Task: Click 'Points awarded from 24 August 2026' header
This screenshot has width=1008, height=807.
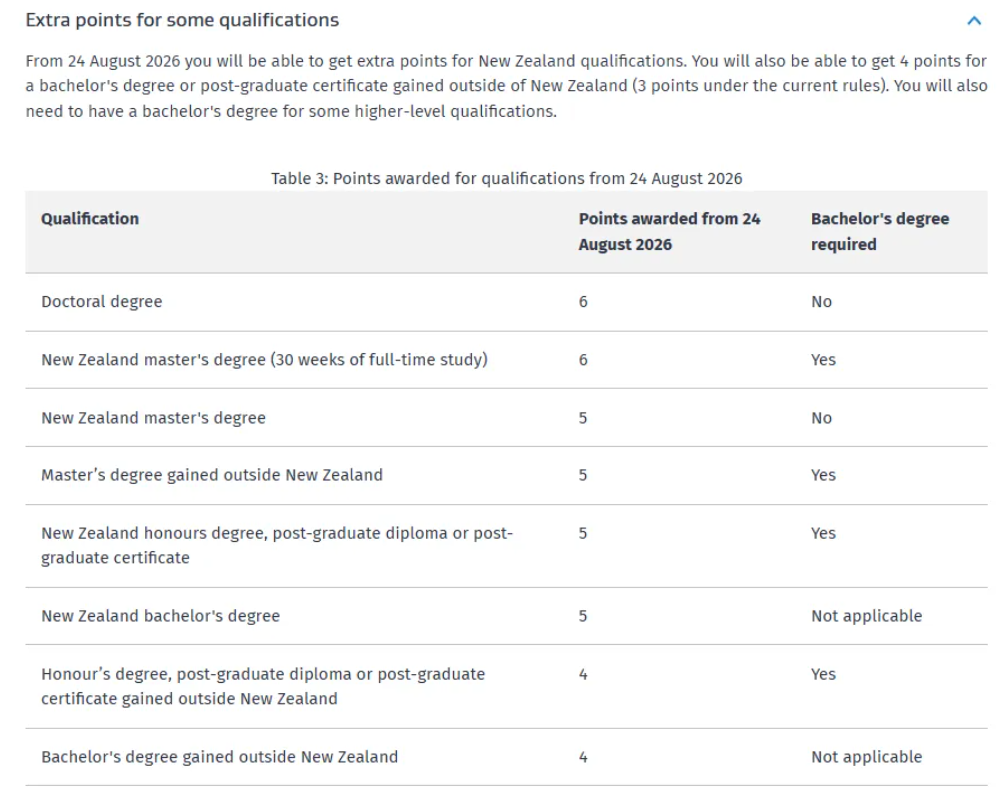Action: (669, 231)
